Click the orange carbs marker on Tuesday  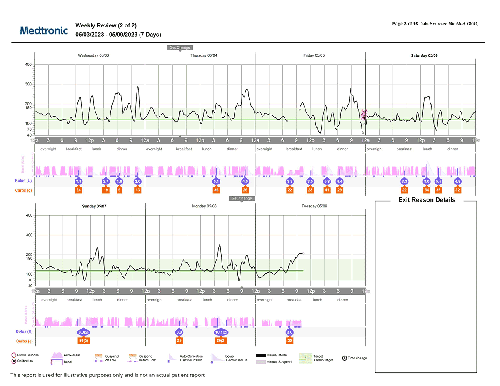[x=289, y=341]
